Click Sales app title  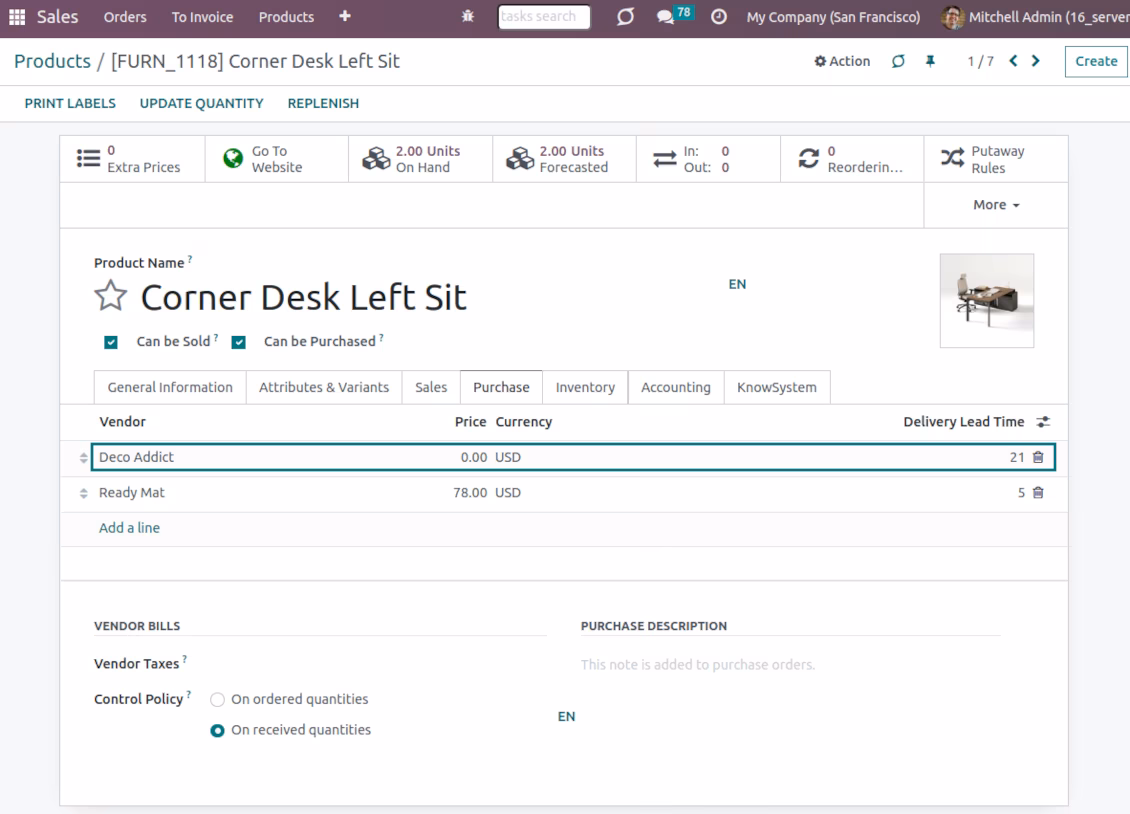pyautogui.click(x=57, y=17)
